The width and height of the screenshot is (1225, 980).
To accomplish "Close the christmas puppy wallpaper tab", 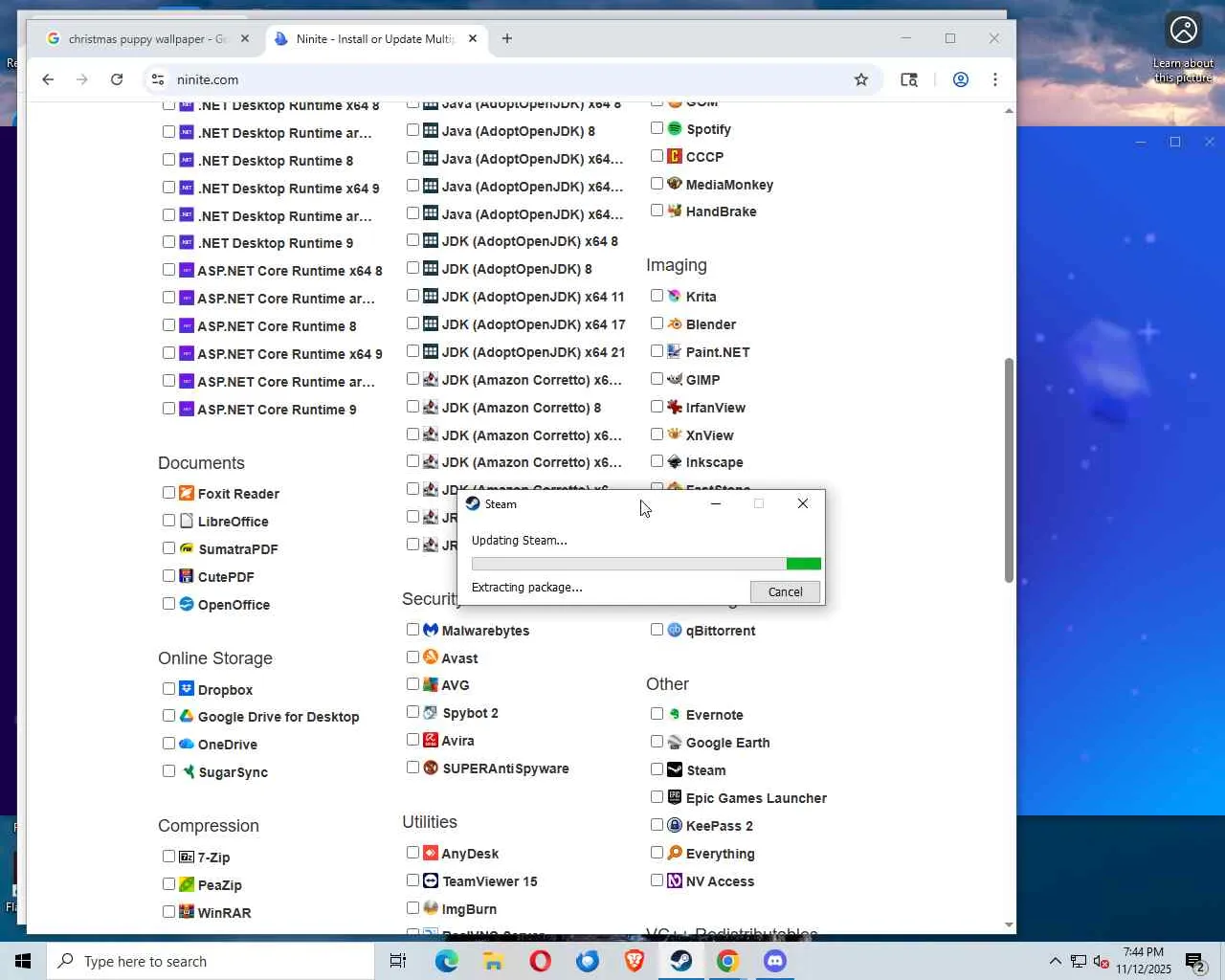I will pyautogui.click(x=245, y=39).
